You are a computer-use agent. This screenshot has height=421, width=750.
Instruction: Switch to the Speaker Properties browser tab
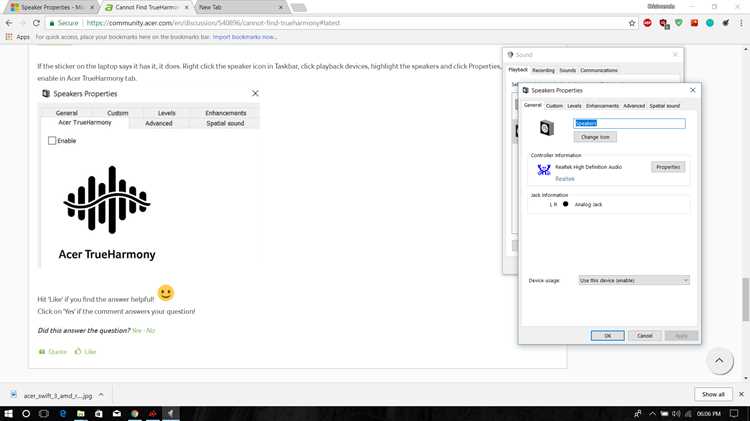coord(52,7)
